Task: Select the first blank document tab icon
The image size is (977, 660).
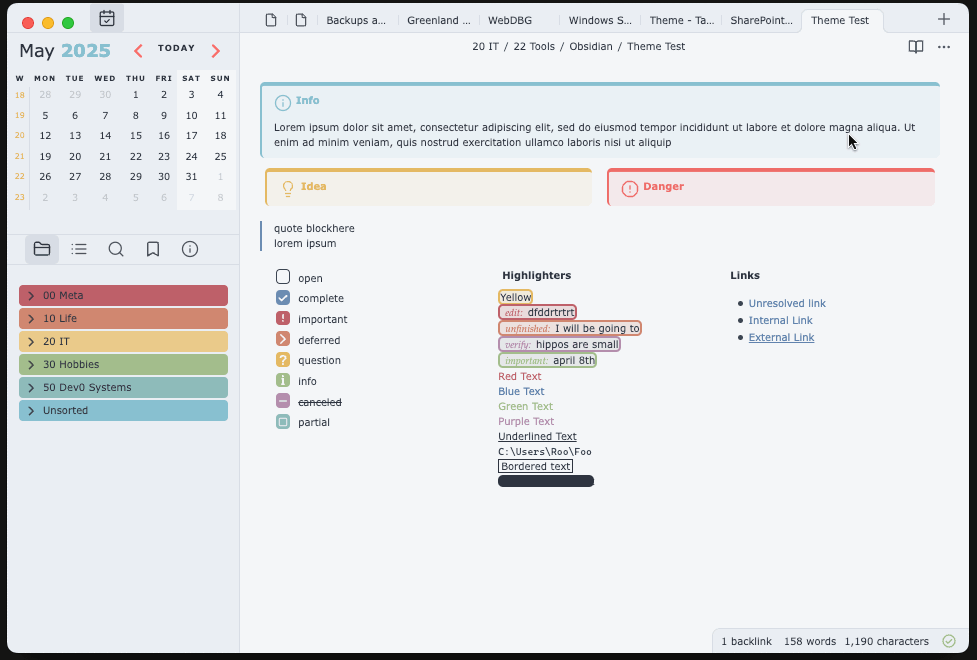Action: coord(271,20)
